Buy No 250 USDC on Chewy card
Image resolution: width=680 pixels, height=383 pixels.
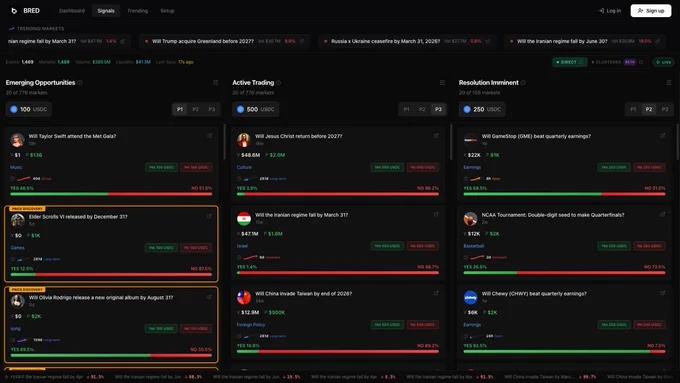pyautogui.click(x=649, y=325)
